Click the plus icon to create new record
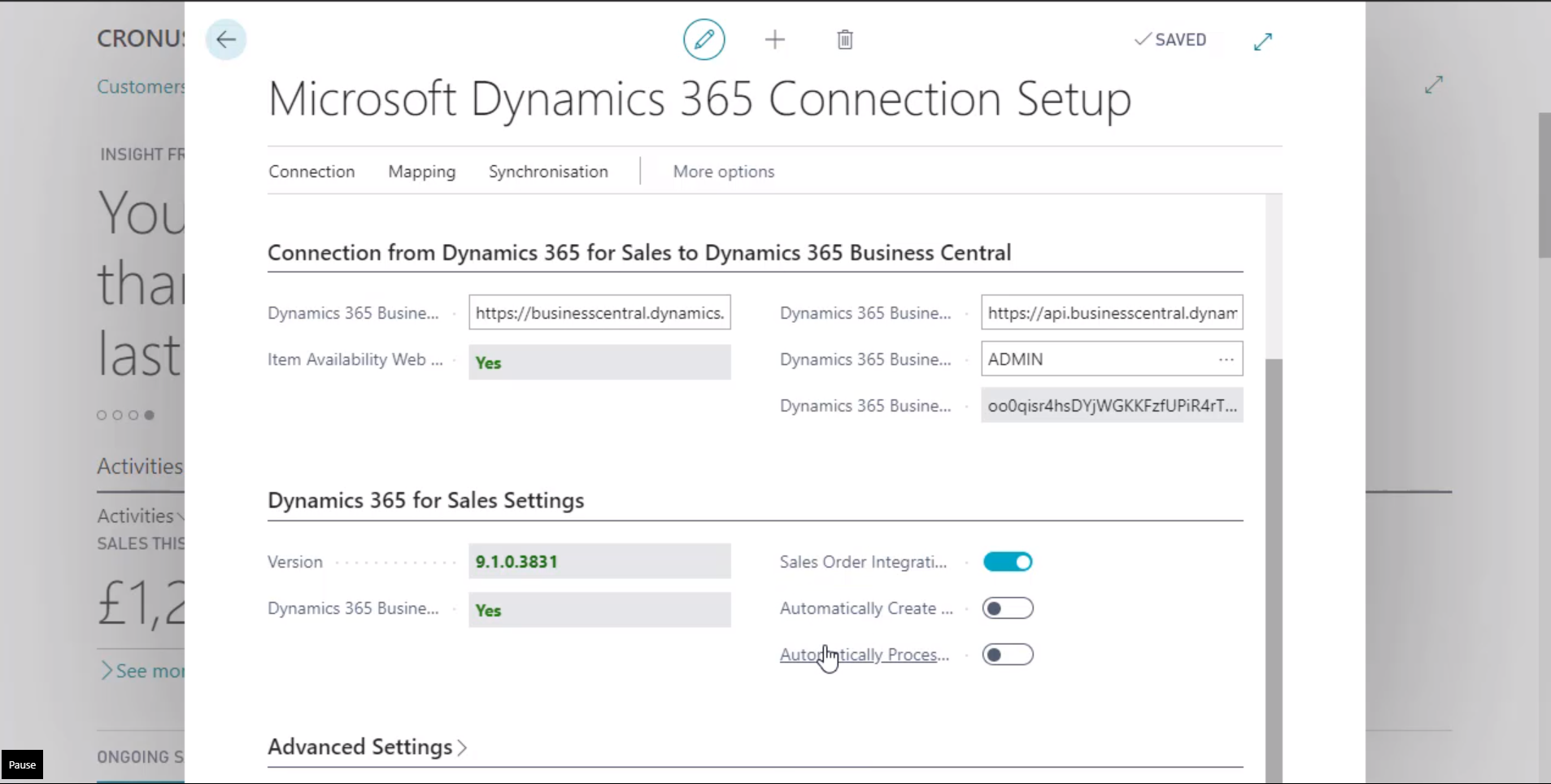Viewport: 1551px width, 784px height. (x=773, y=39)
